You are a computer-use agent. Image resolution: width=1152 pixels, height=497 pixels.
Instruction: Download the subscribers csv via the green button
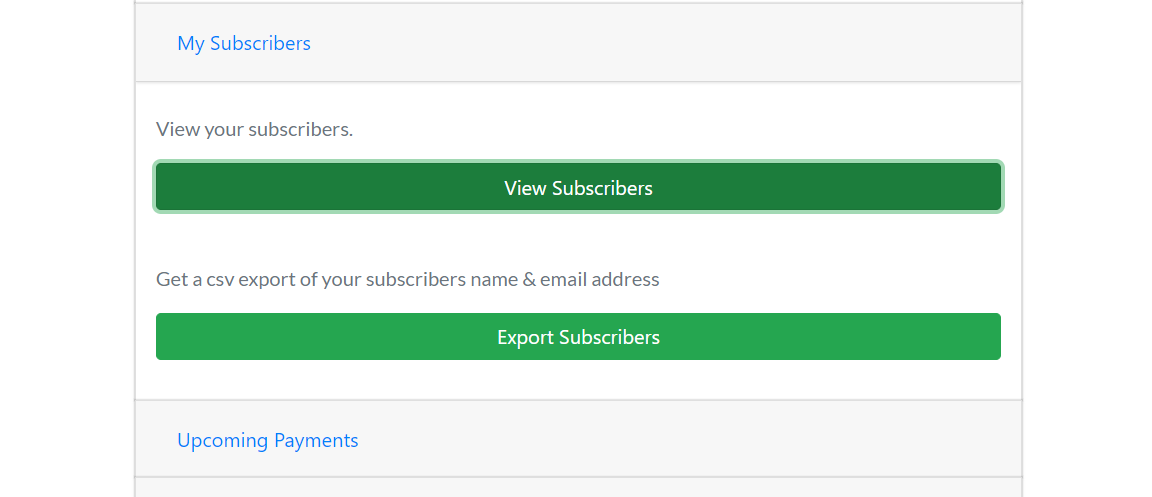pos(578,337)
